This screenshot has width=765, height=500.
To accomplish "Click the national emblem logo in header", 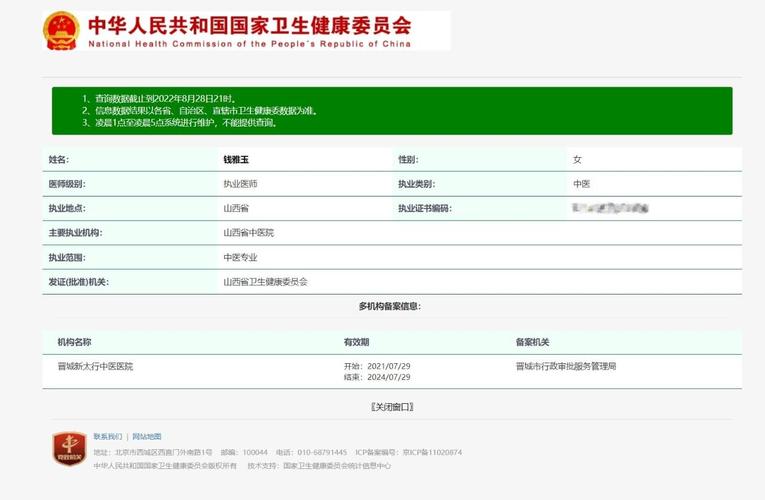I will point(61,30).
